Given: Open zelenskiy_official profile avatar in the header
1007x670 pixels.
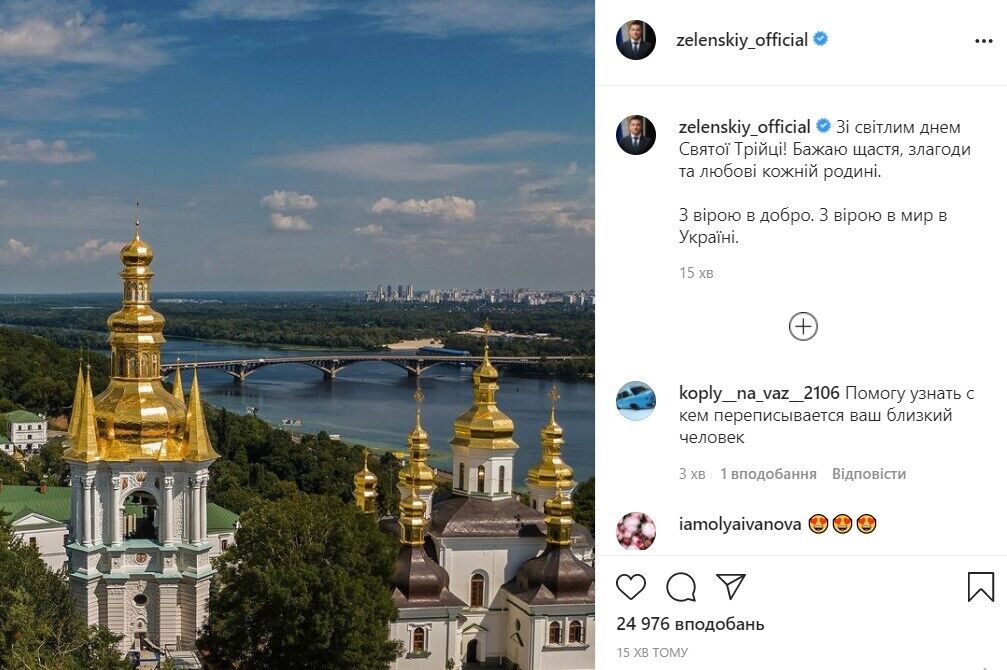Looking at the screenshot, I should 634,40.
